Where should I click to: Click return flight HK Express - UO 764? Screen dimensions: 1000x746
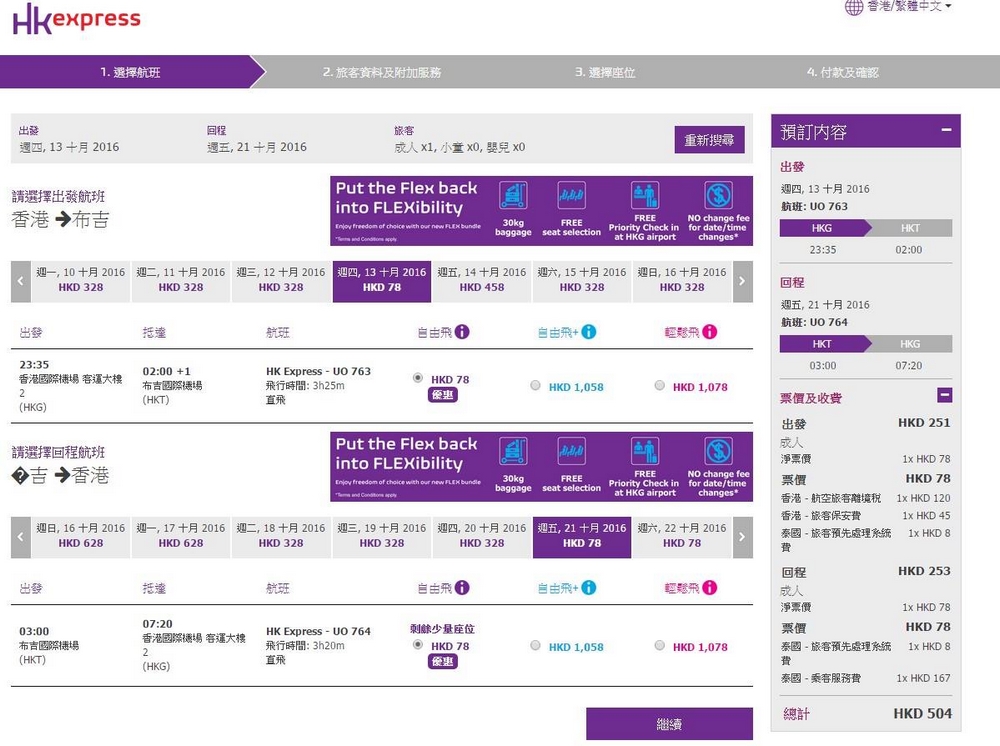click(318, 631)
